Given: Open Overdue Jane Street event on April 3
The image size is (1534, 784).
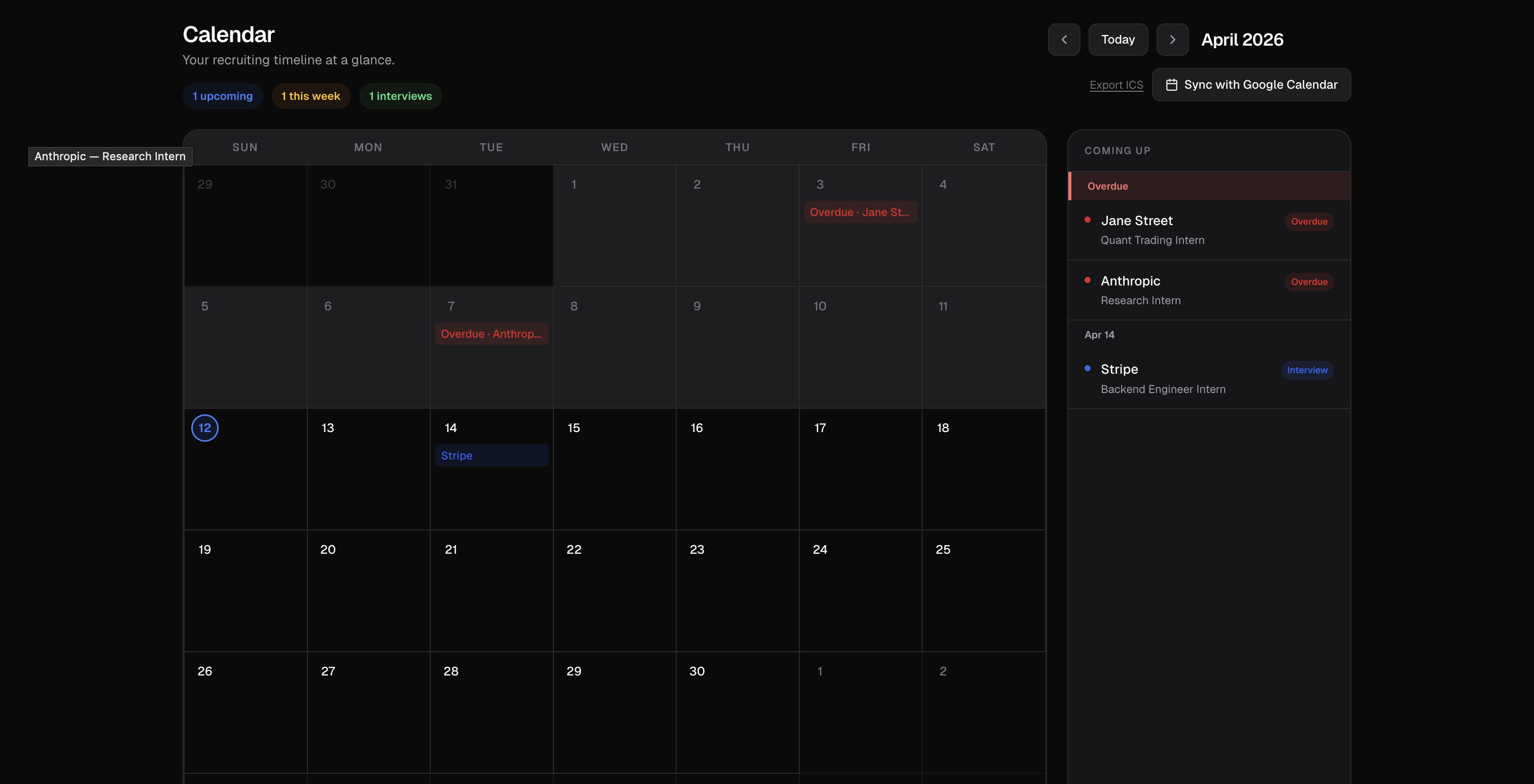Looking at the screenshot, I should pyautogui.click(x=859, y=212).
